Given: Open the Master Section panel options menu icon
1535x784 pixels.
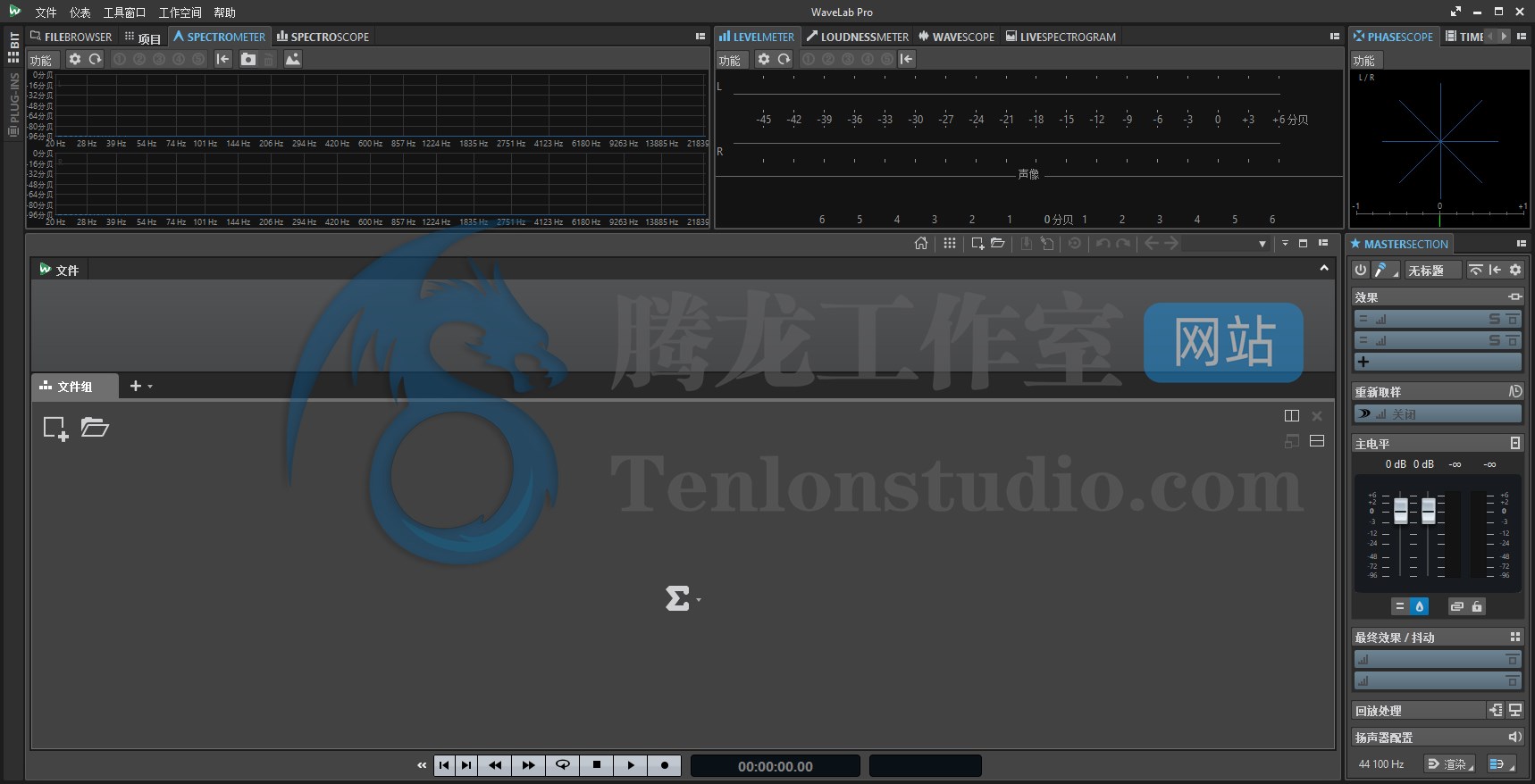Looking at the screenshot, I should tap(1522, 244).
